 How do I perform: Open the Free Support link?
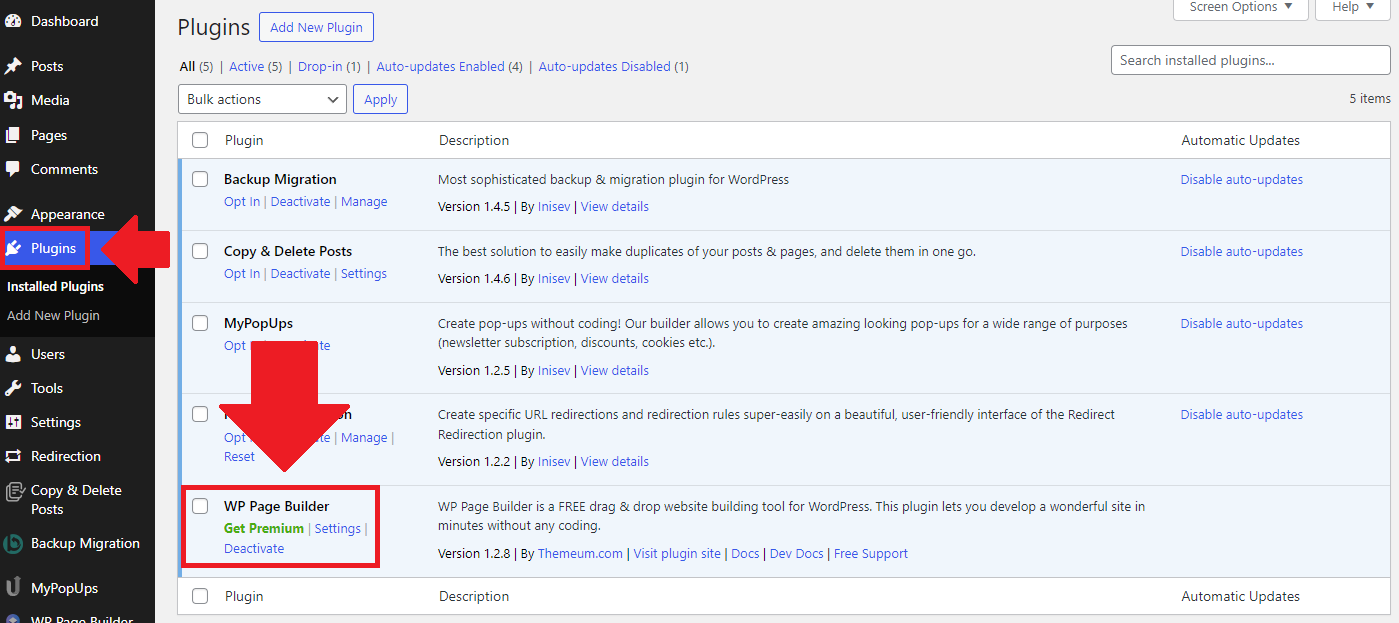click(871, 554)
